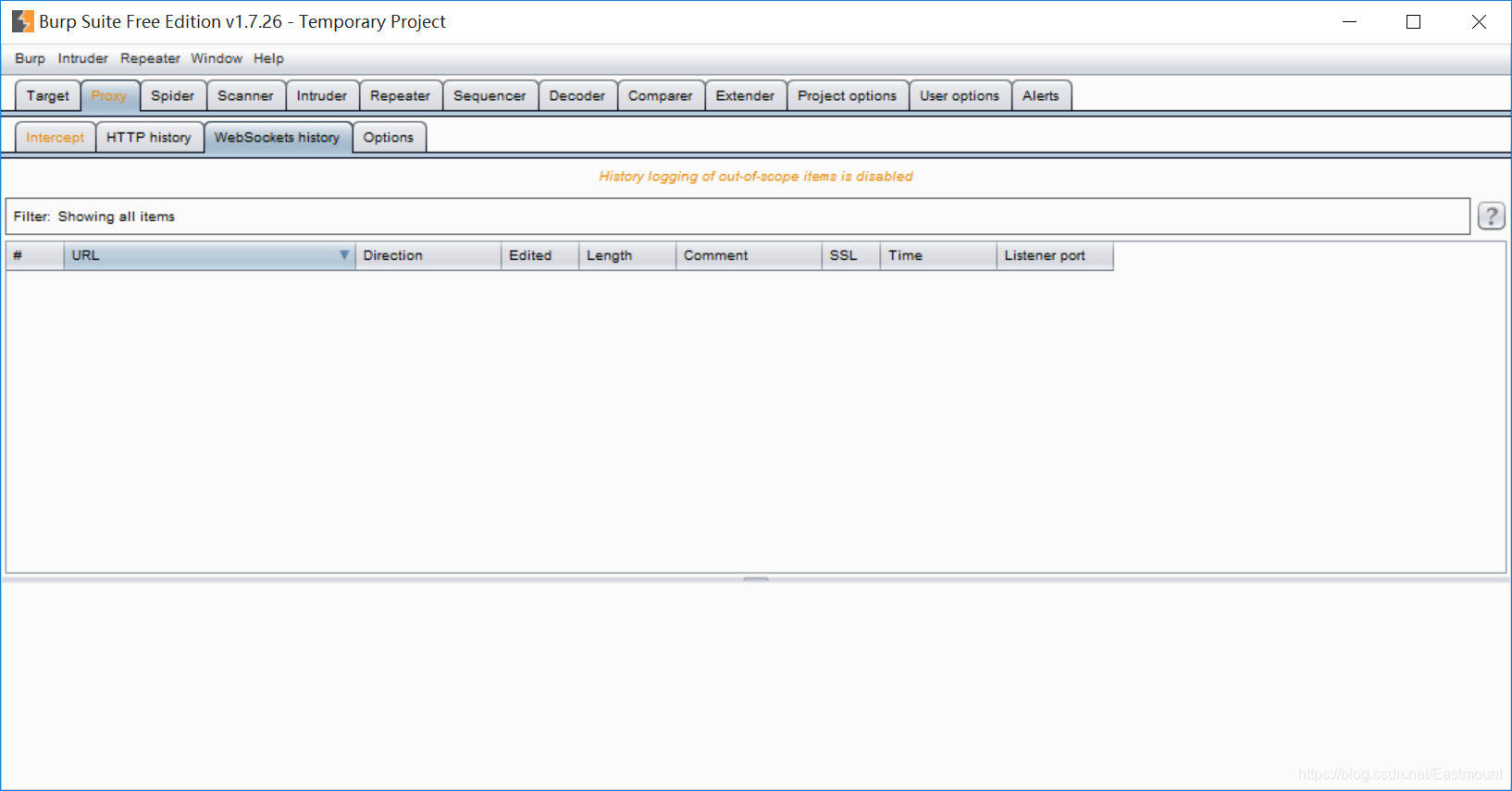Switch to the Target tab
Viewport: 1512px width, 791px height.
pyautogui.click(x=48, y=95)
